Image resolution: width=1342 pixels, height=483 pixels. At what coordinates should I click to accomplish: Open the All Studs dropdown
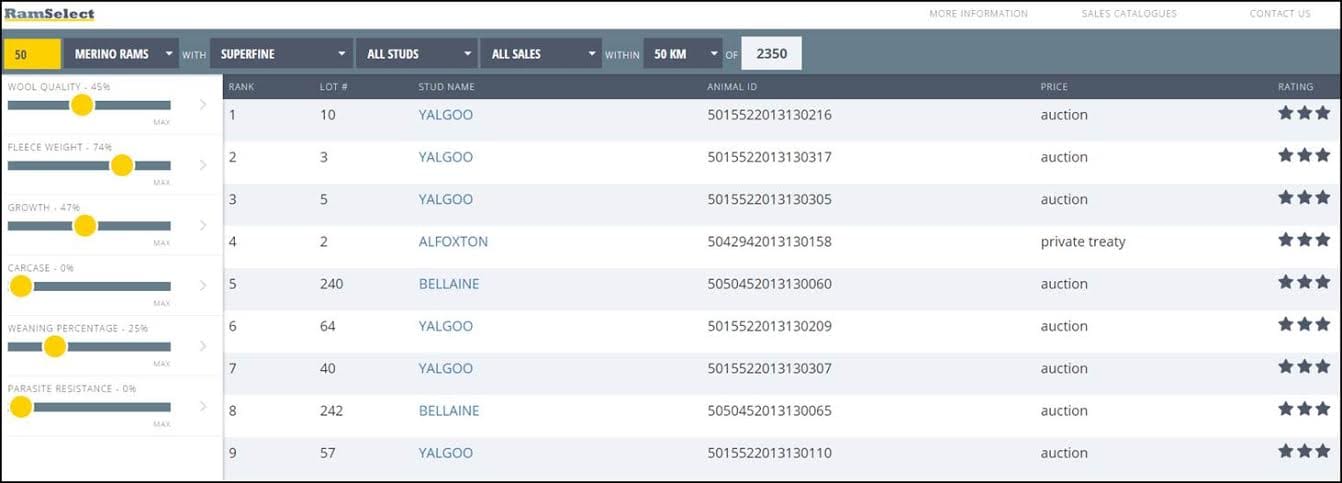tap(417, 54)
